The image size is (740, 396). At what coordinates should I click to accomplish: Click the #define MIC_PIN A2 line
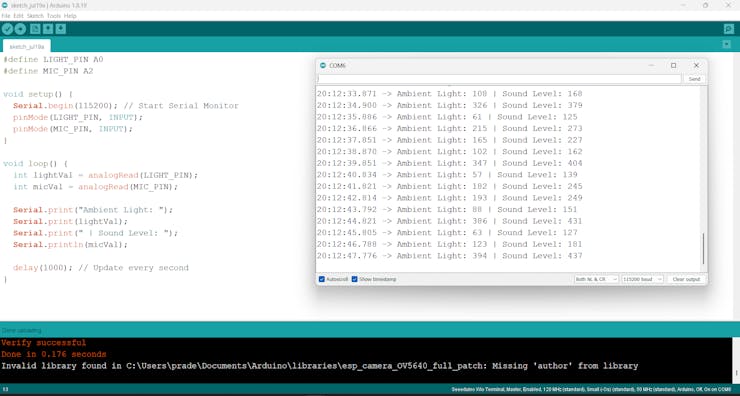click(48, 71)
